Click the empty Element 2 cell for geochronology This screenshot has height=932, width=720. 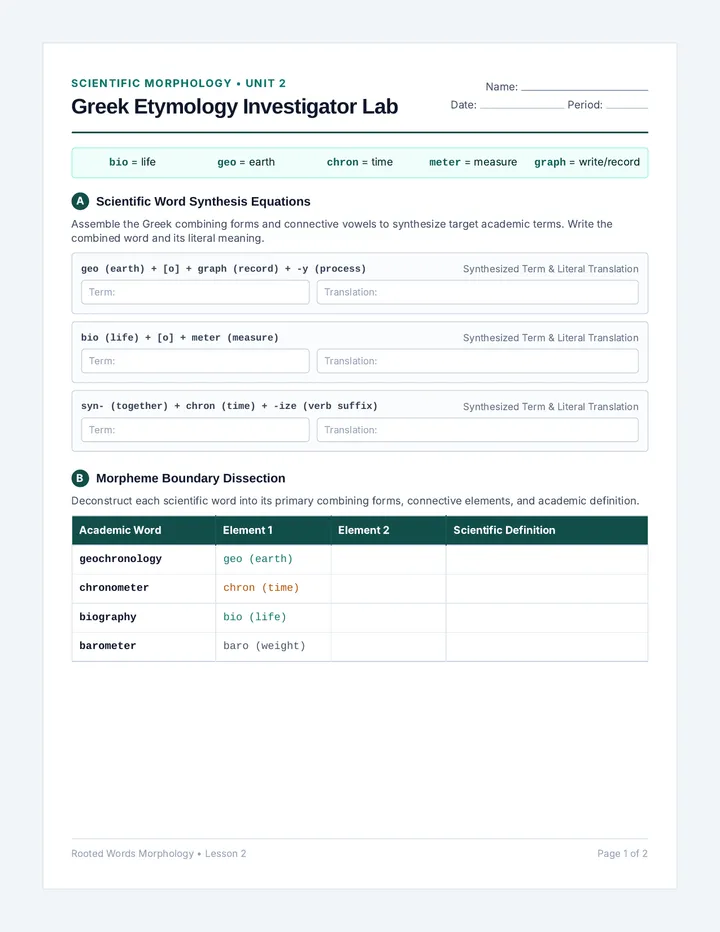(x=388, y=559)
